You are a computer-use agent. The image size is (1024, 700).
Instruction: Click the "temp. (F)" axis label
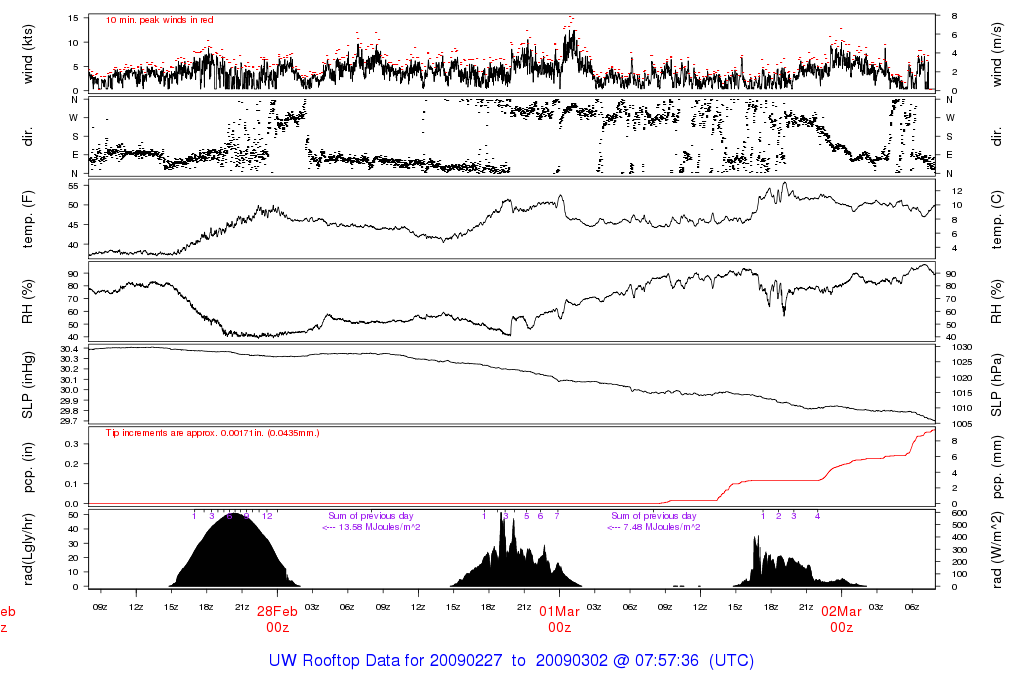click(27, 219)
